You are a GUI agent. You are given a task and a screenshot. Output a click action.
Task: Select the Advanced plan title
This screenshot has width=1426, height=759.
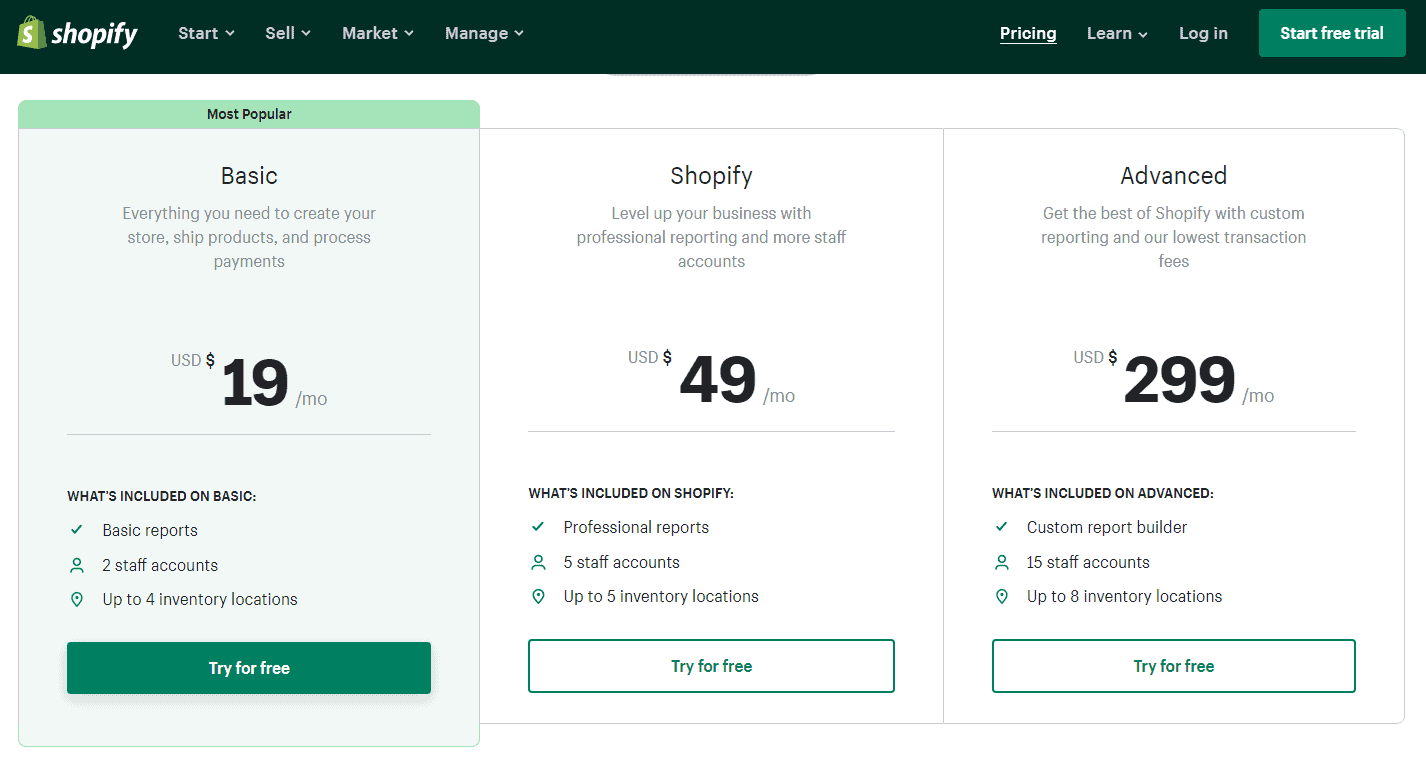pos(1174,176)
